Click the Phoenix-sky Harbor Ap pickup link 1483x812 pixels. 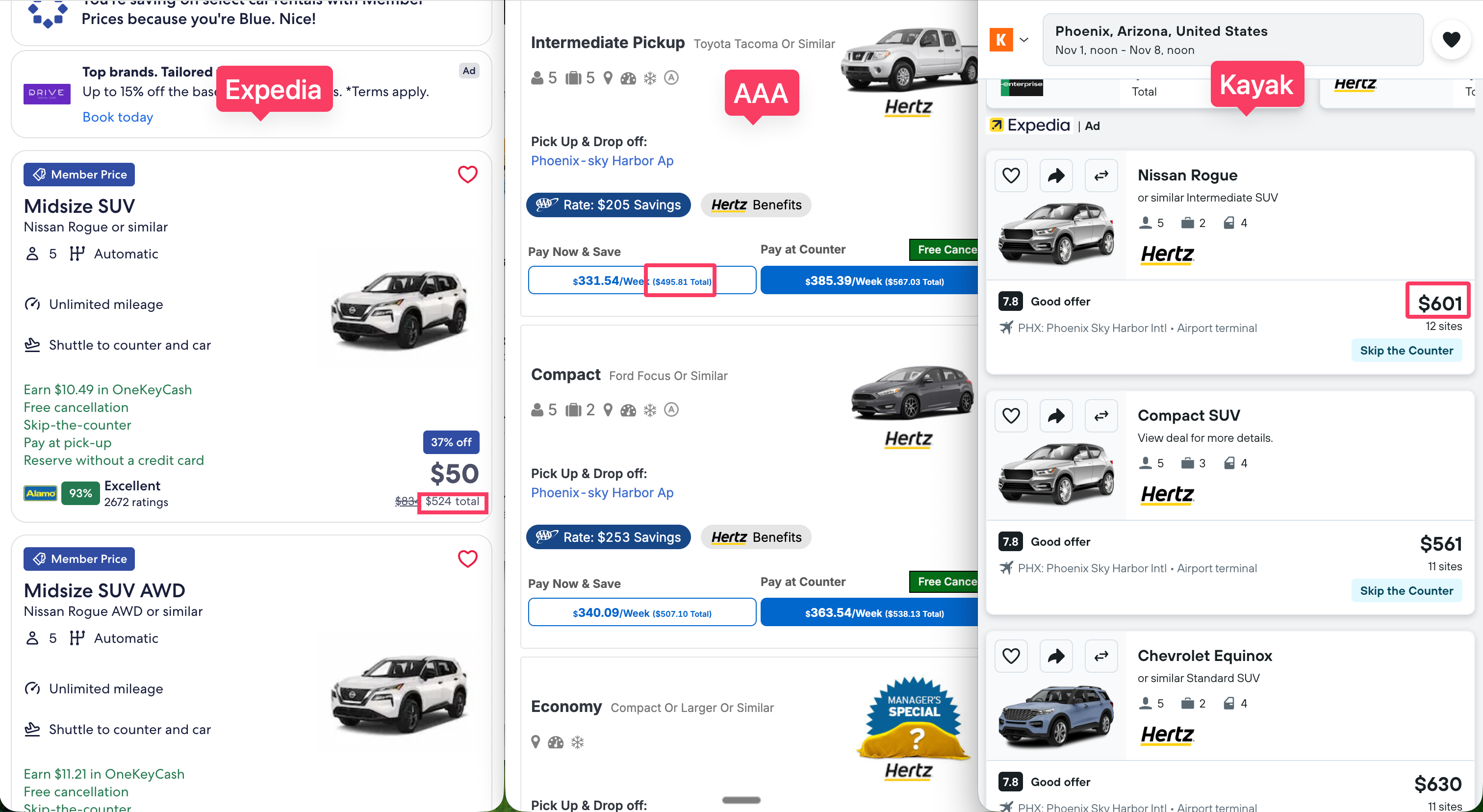(x=602, y=160)
